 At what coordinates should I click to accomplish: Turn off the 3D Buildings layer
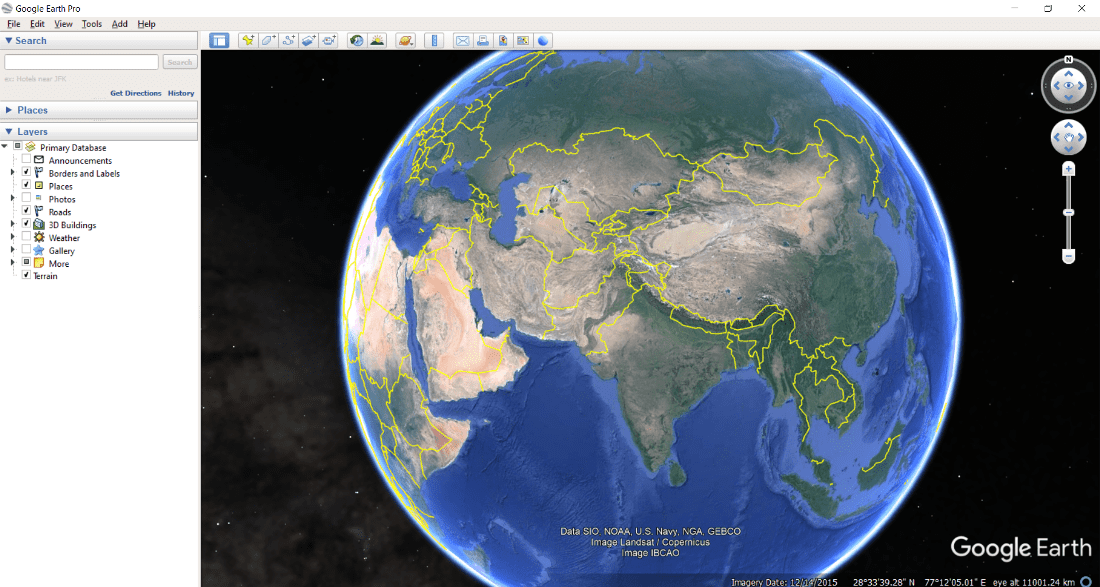pos(26,224)
